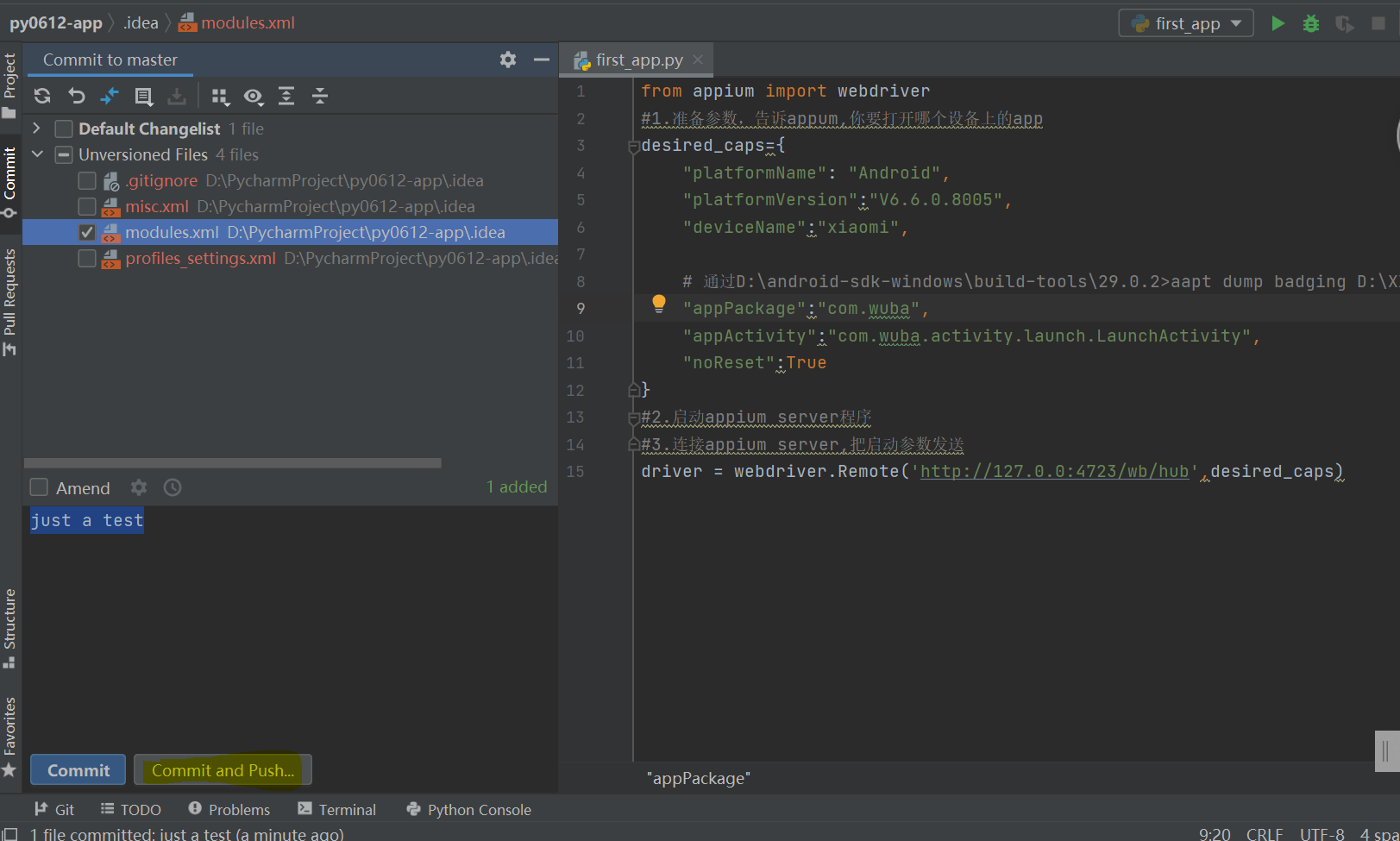This screenshot has width=1400, height=841.
Task: Click the "appPackage" editor breadcrumb
Action: coord(699,778)
